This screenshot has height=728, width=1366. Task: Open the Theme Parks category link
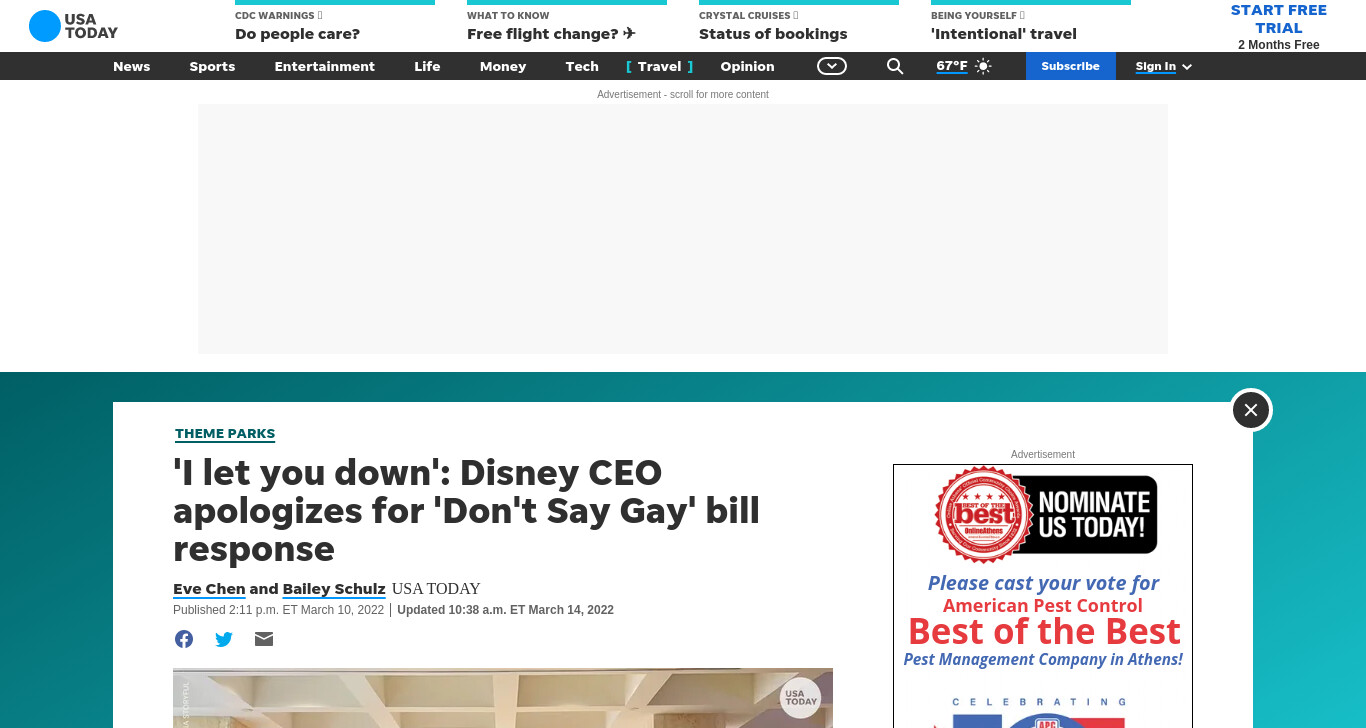coord(225,434)
